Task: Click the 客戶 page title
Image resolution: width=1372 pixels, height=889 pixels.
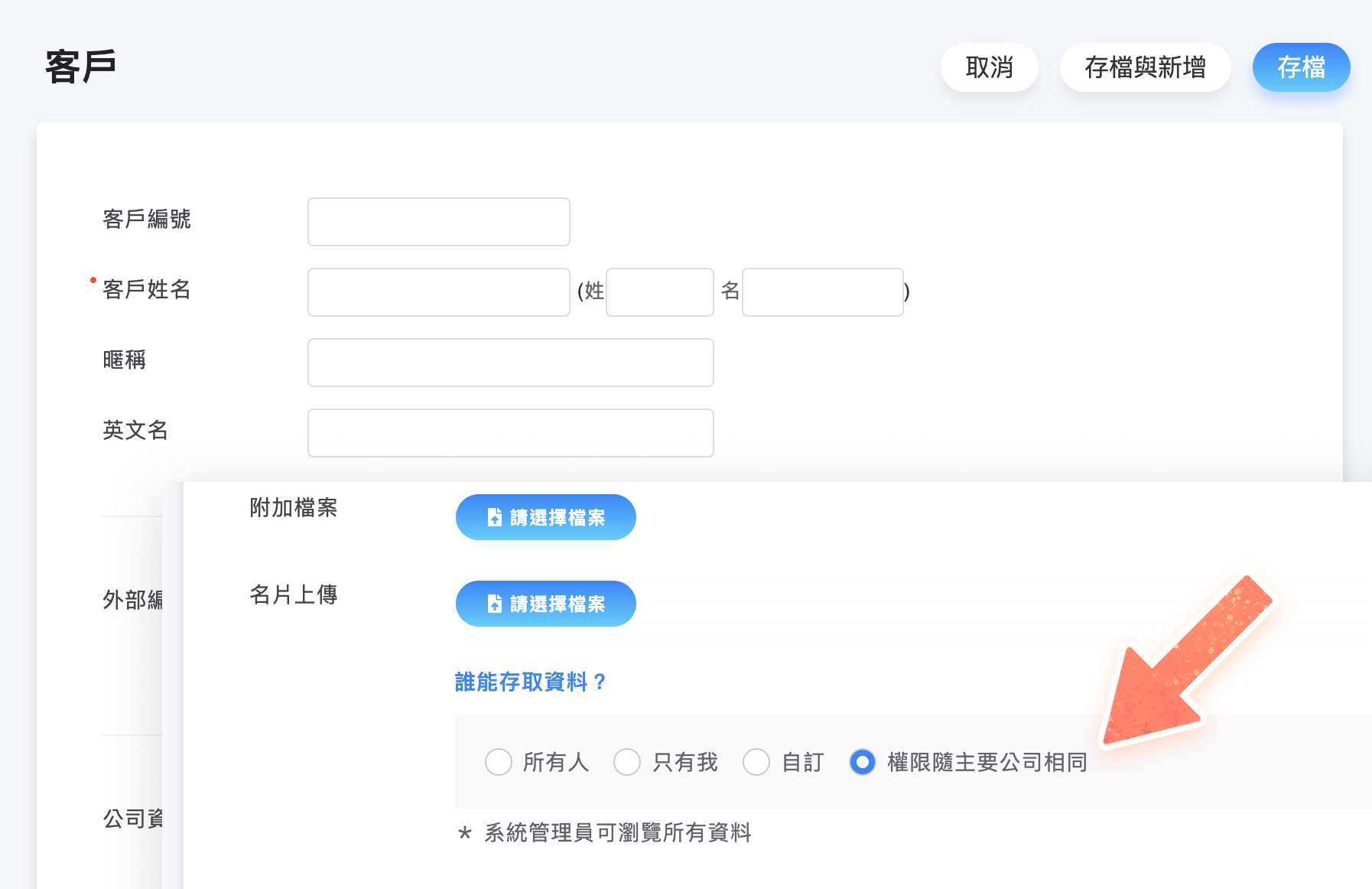Action: (x=79, y=66)
